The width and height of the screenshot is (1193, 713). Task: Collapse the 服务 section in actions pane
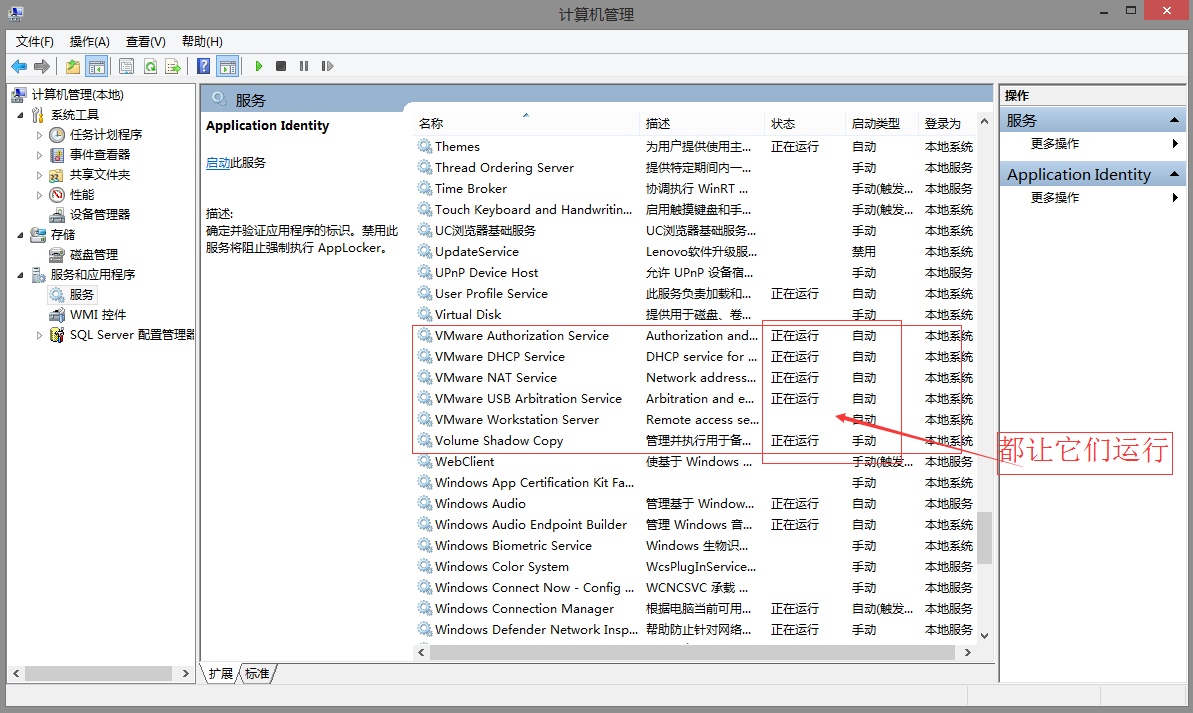tap(1174, 120)
